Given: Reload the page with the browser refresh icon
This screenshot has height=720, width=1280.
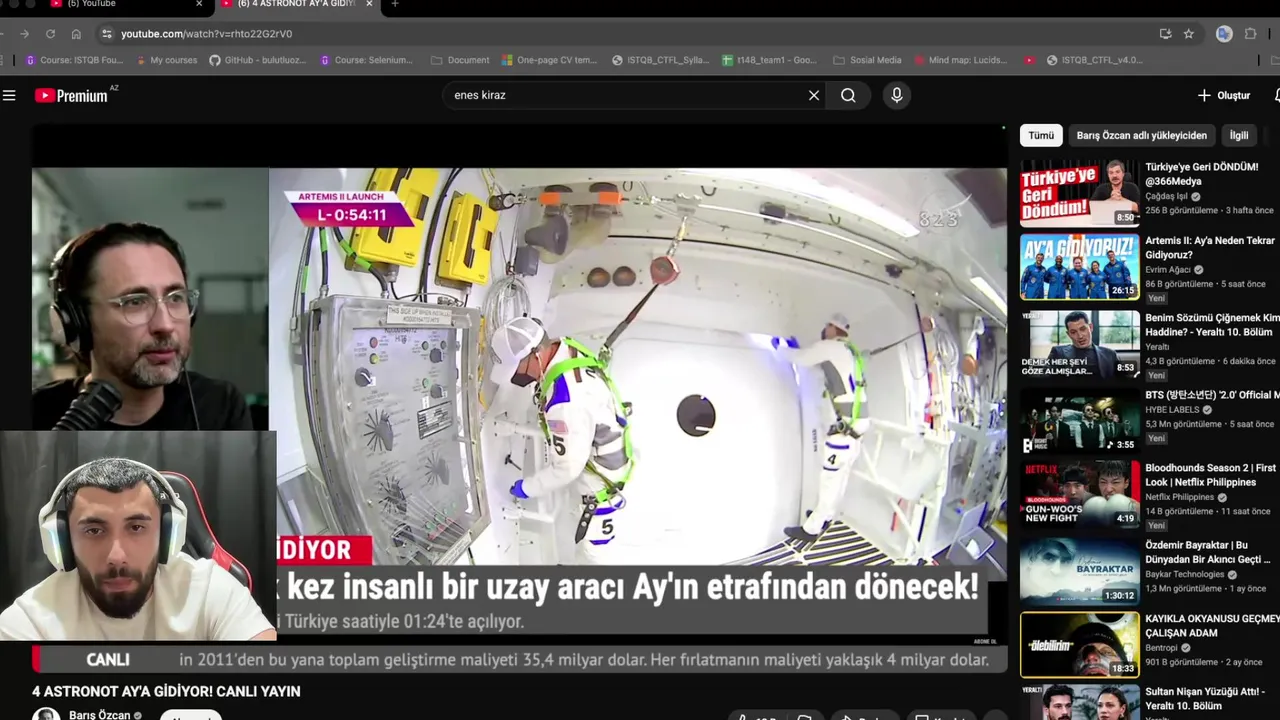Looking at the screenshot, I should (50, 33).
